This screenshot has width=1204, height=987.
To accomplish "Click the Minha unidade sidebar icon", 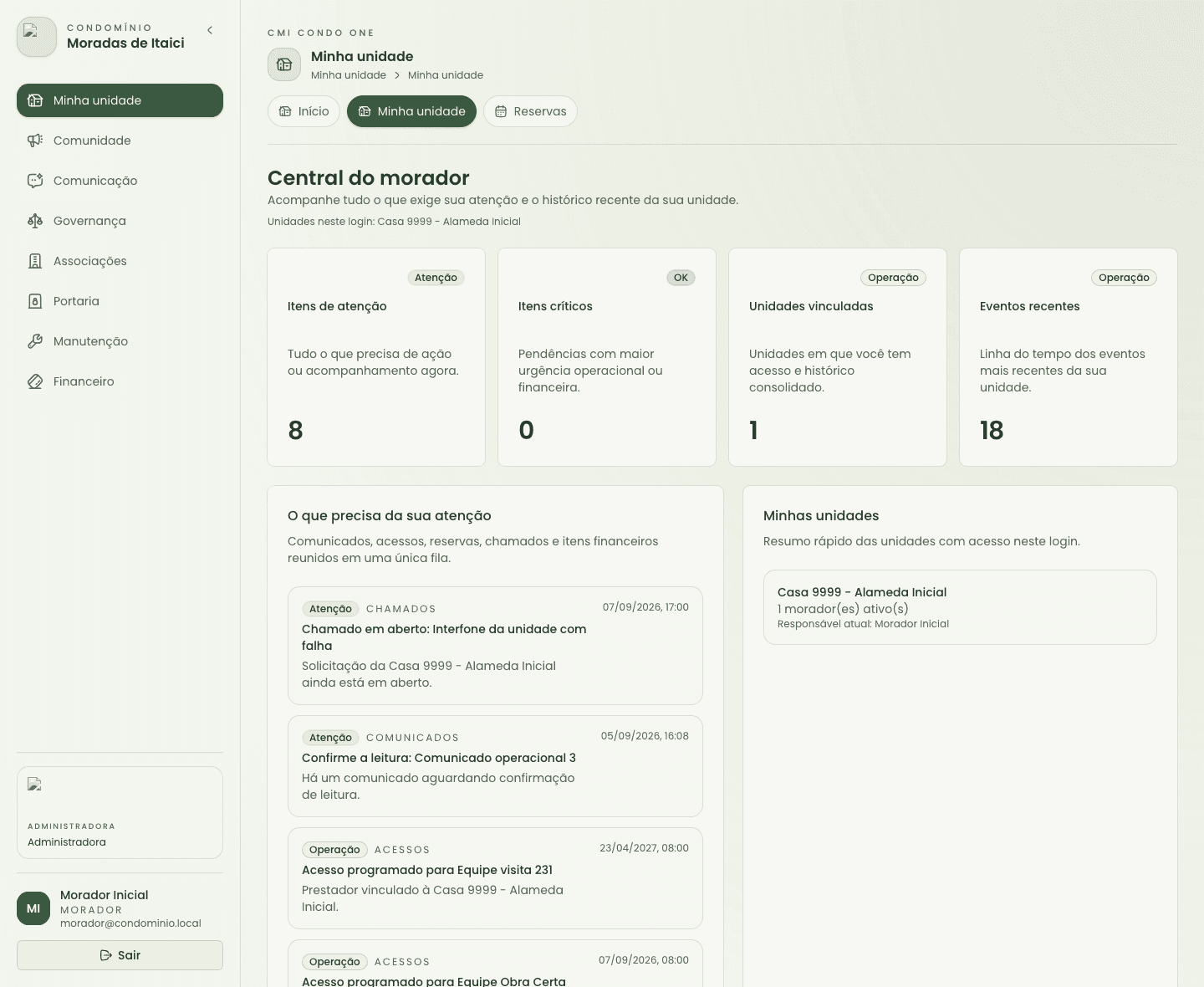I will click(x=35, y=100).
